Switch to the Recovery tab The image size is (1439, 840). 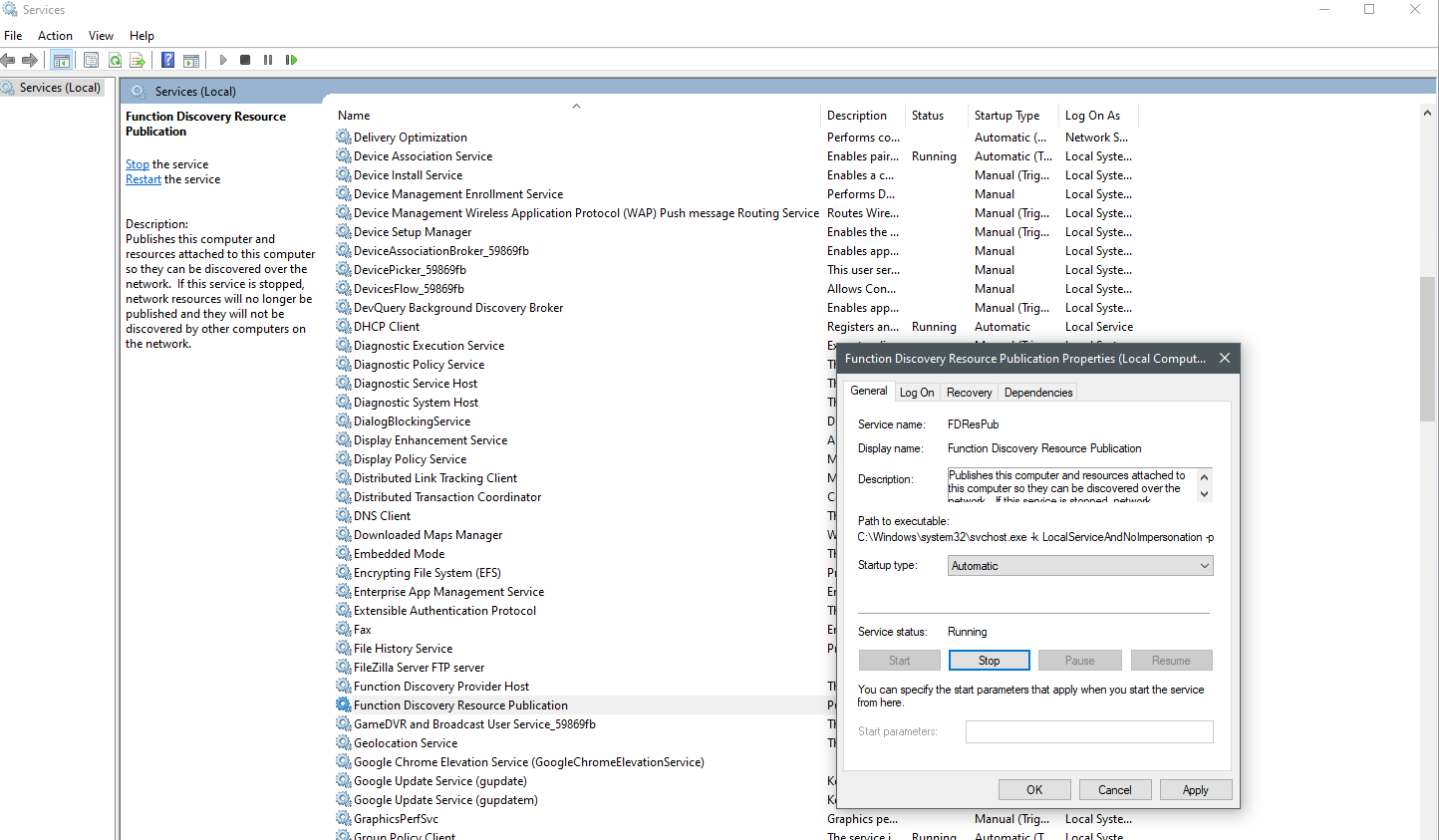pyautogui.click(x=969, y=393)
